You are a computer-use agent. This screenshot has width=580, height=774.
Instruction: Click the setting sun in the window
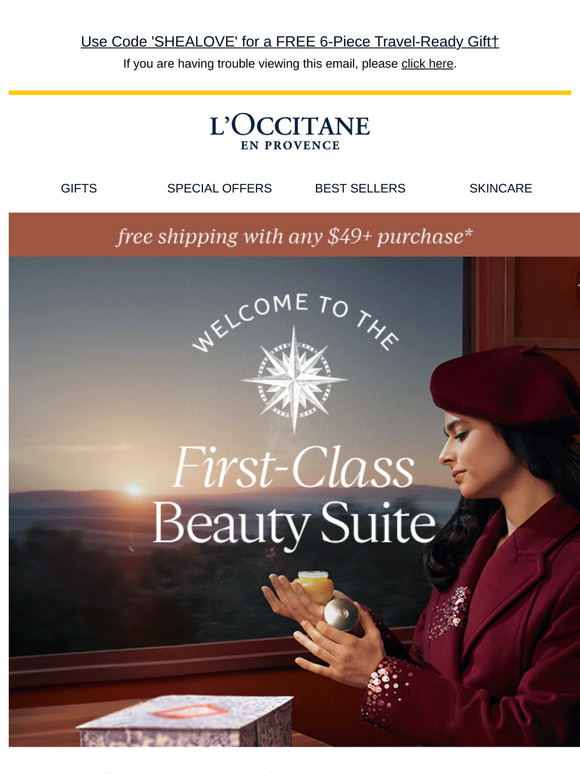134,490
